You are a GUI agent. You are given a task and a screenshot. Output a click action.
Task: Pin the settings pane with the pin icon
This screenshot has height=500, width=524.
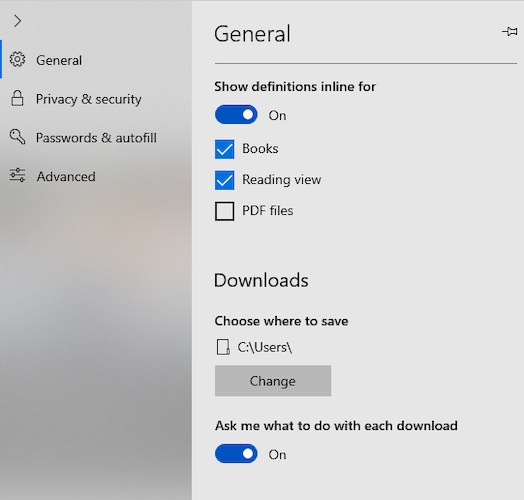510,32
